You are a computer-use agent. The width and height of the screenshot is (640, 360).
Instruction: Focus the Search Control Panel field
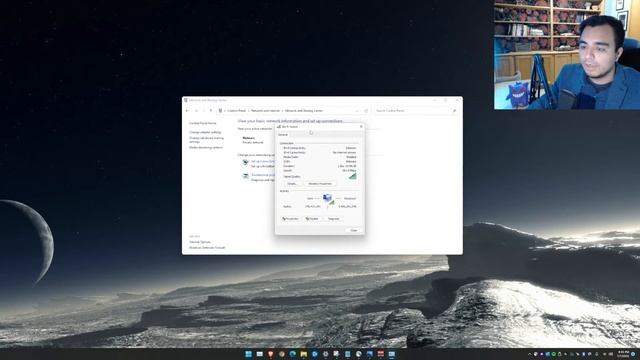pos(415,111)
